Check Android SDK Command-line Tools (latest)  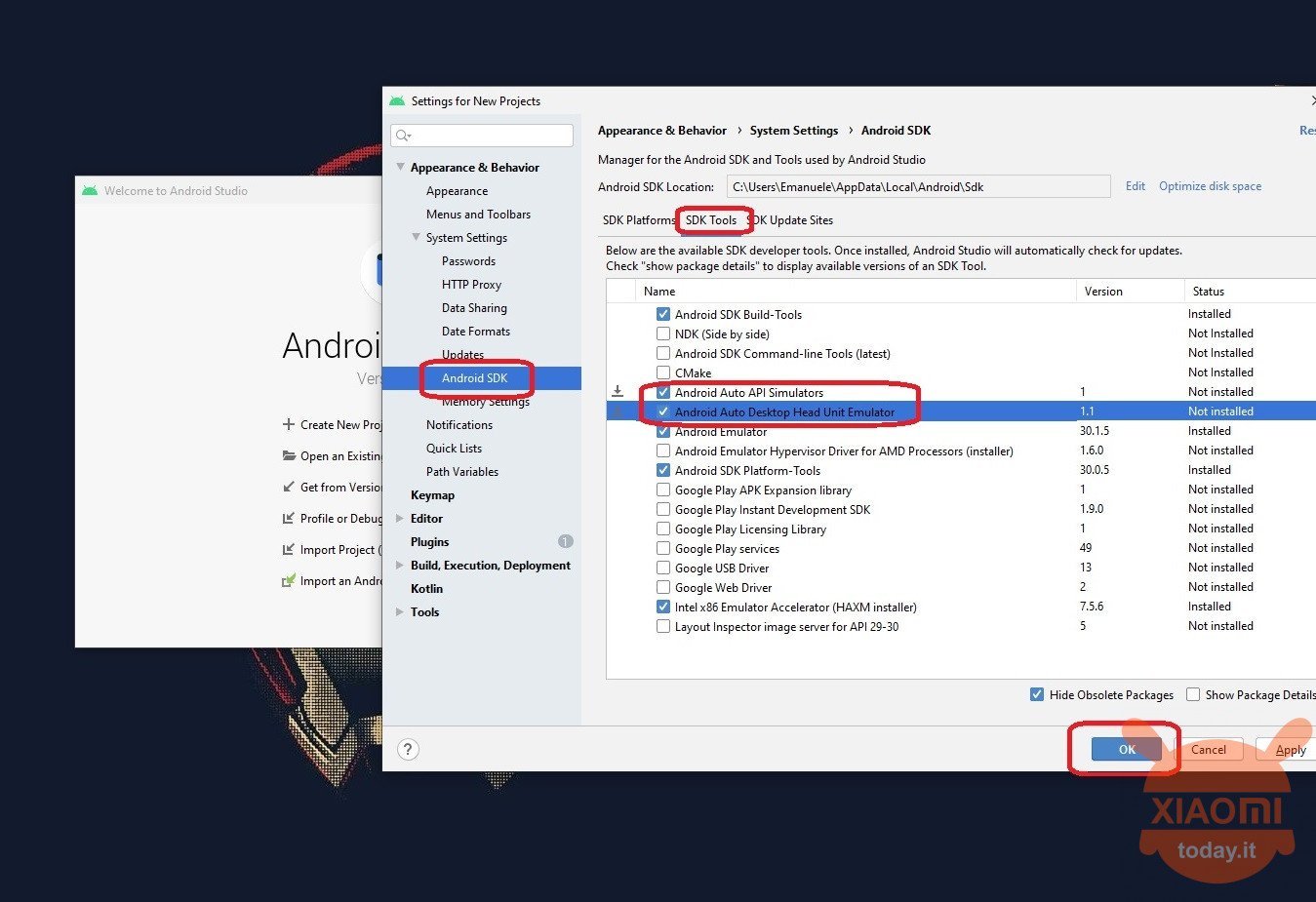click(663, 353)
